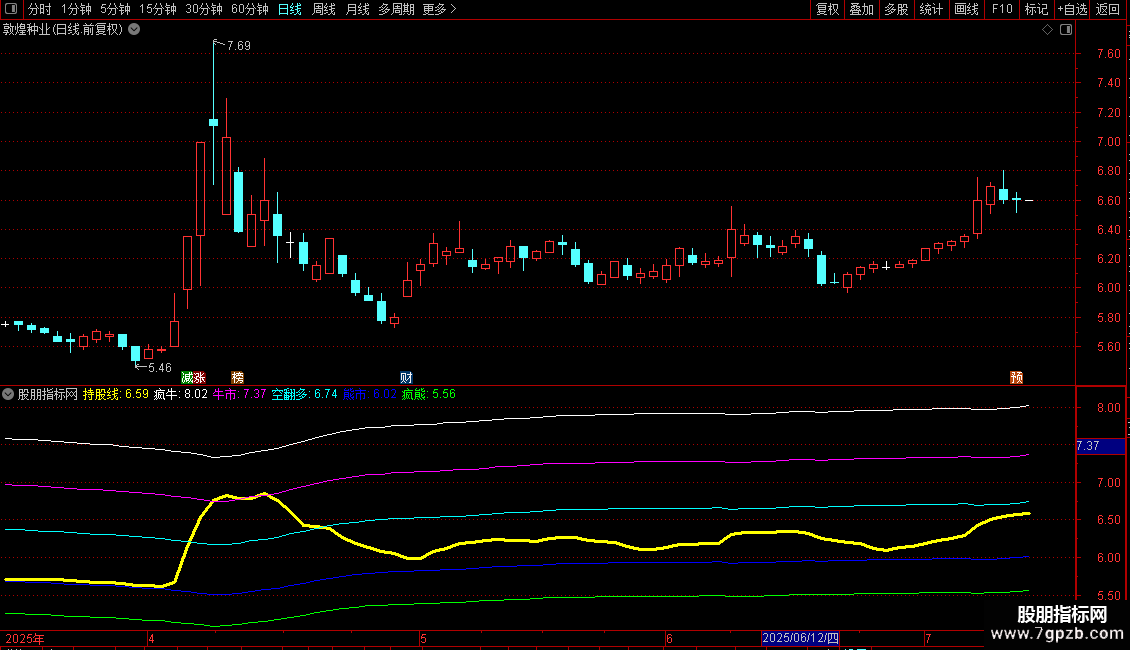Image resolution: width=1130 pixels, height=650 pixels.
Task: Click the 7.00 price axis label
Action: tap(1109, 141)
